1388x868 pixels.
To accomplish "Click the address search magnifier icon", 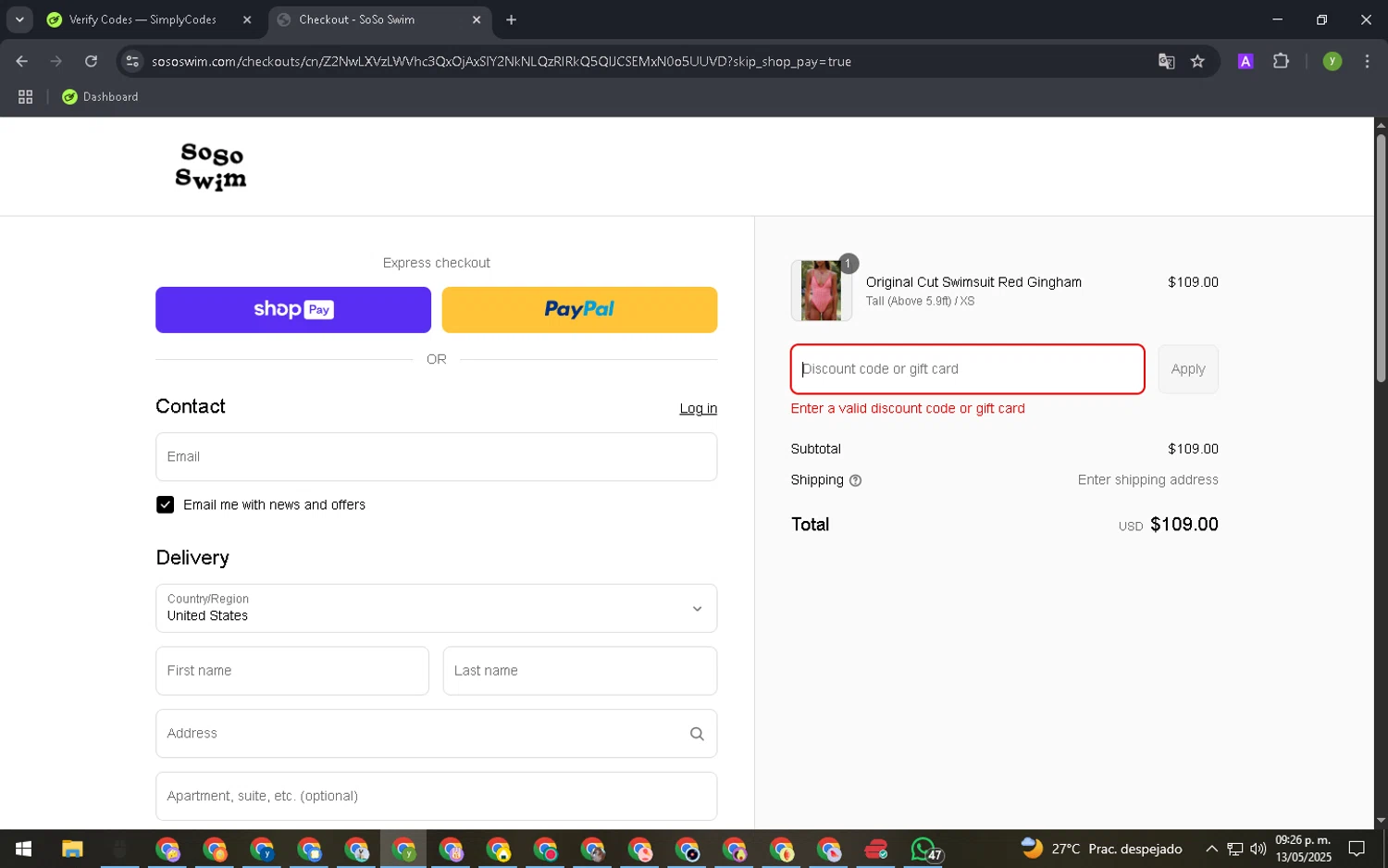I will pos(697,734).
